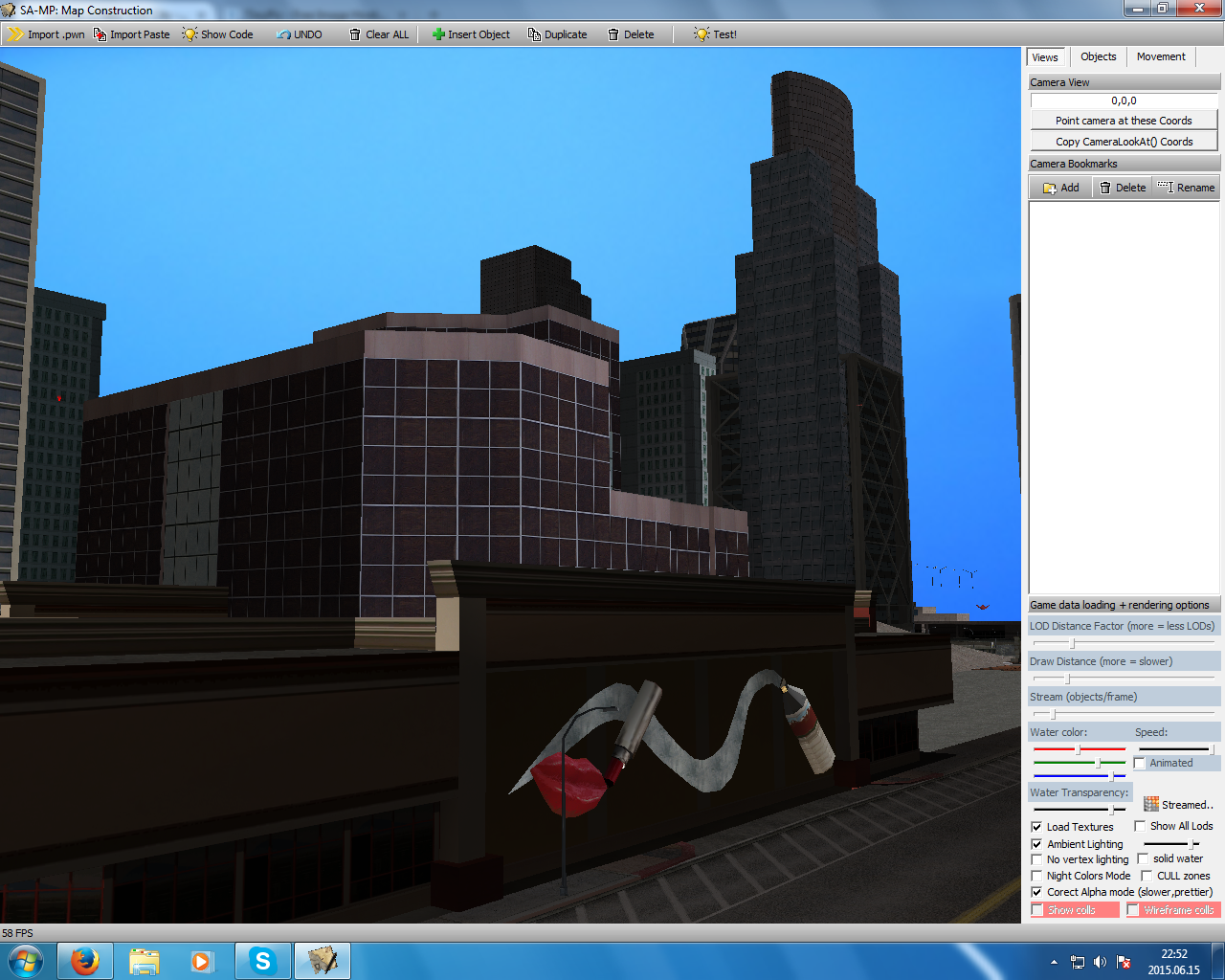Enable the Show All Lods checkbox
Image resolution: width=1225 pixels, height=980 pixels.
(x=1140, y=826)
